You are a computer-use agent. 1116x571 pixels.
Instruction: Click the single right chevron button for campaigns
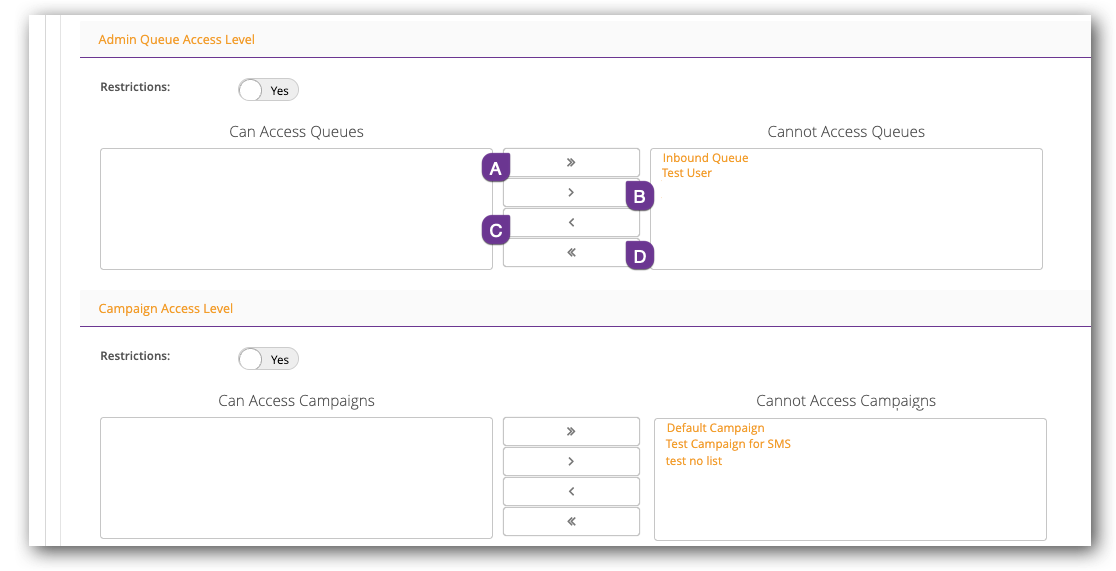(571, 461)
